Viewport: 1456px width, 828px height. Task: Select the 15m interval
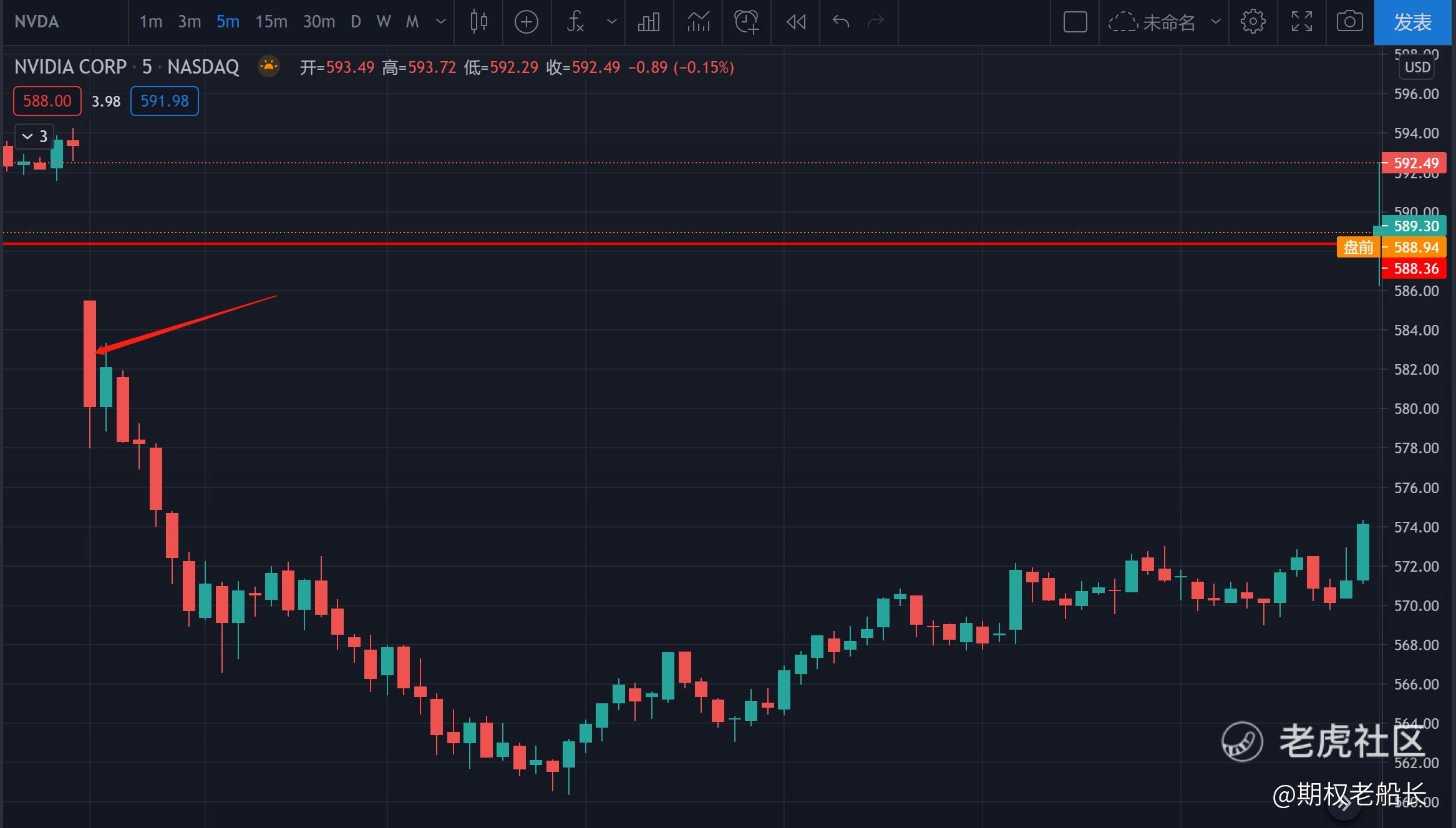(x=271, y=22)
